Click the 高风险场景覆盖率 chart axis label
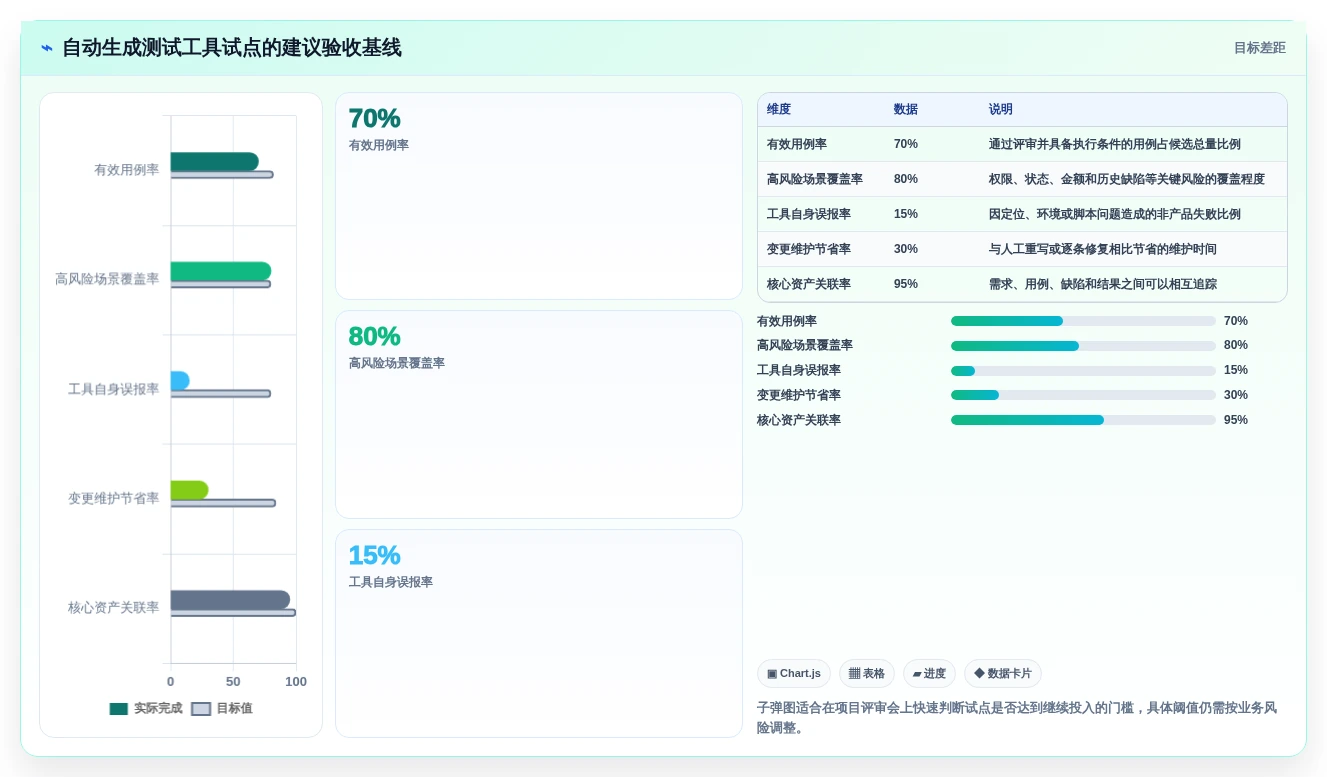1327x777 pixels. 107,279
